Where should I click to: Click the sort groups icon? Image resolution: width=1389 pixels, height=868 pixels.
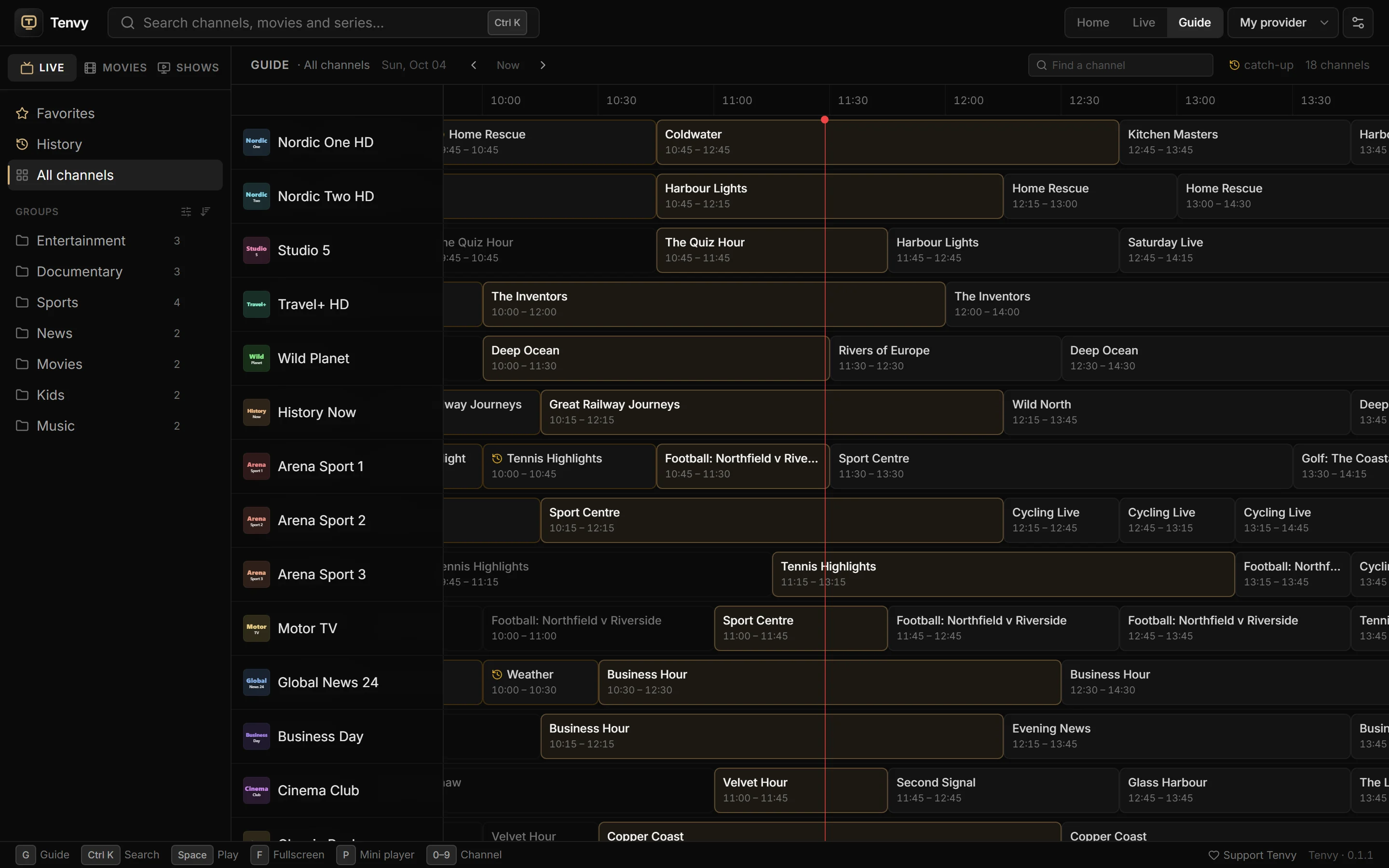pyautogui.click(x=205, y=212)
